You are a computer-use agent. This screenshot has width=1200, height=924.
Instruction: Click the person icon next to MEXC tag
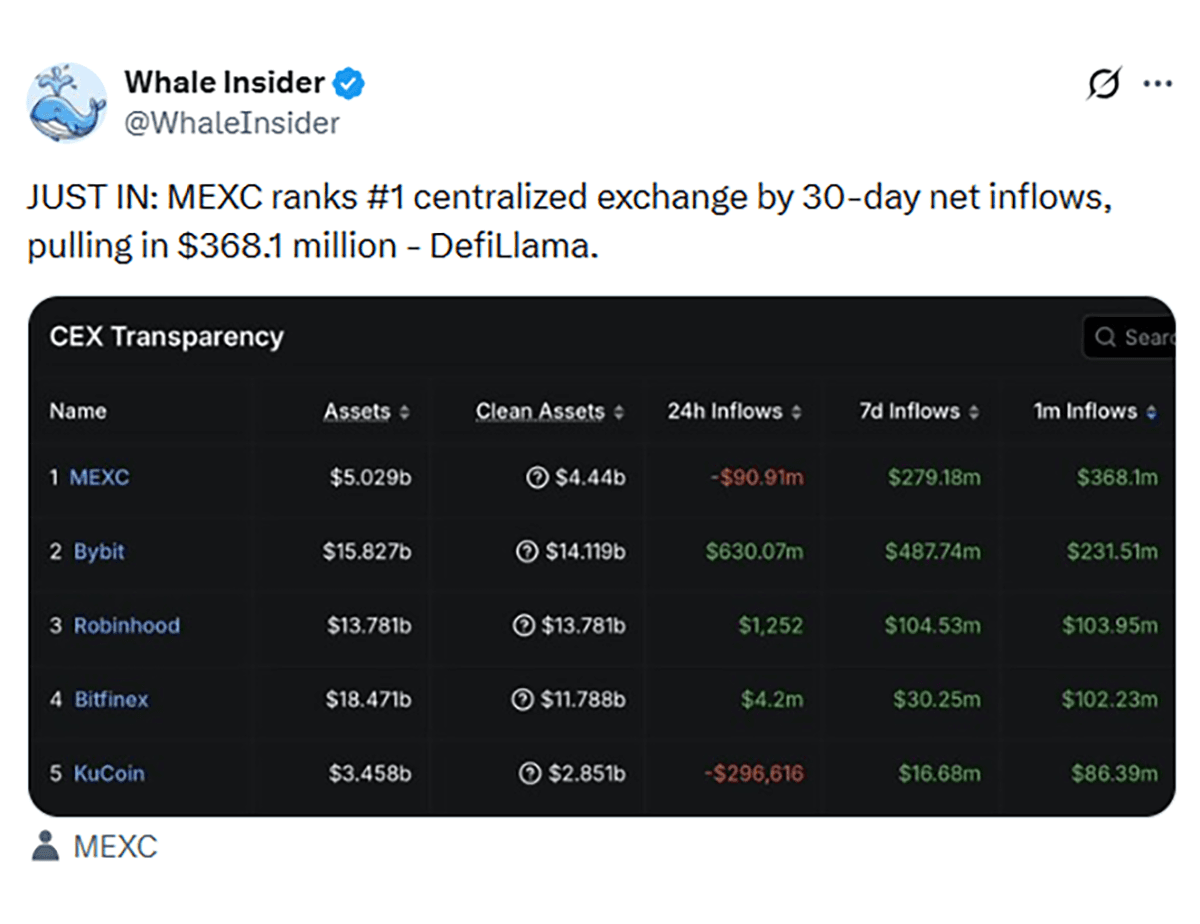[x=46, y=847]
